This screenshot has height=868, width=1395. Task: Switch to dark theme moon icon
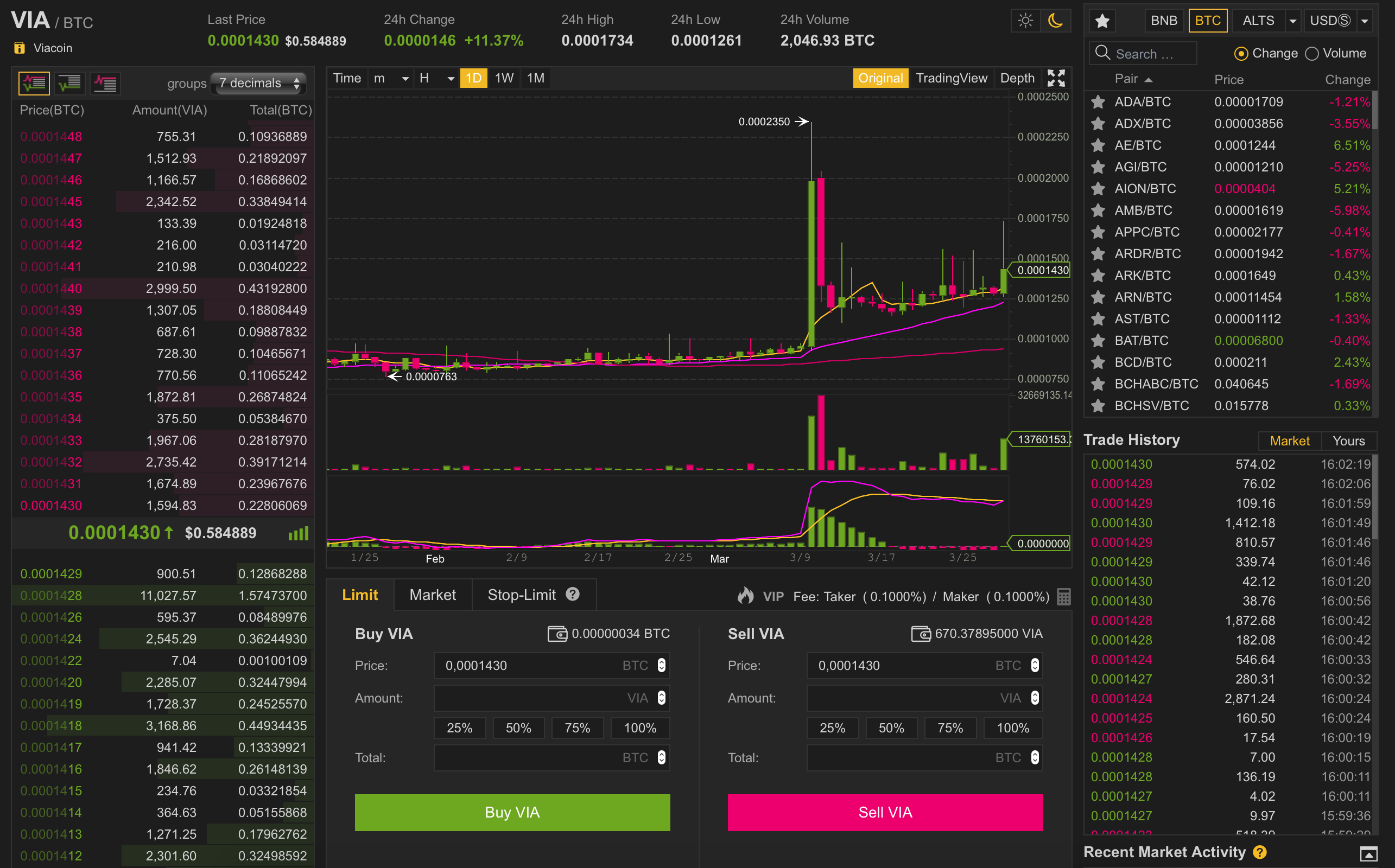1056,21
